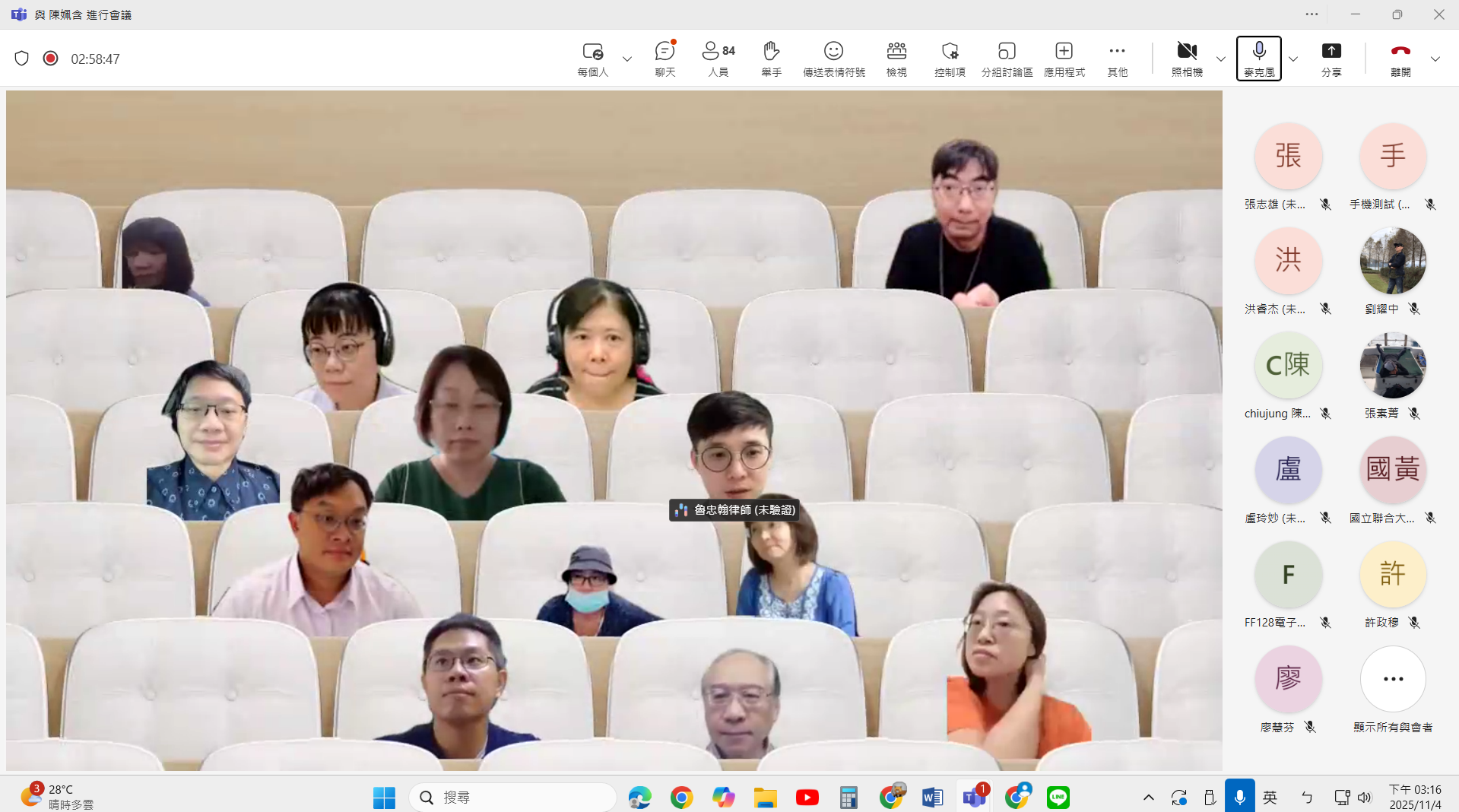Expand the camera options dropdown arrow
This screenshot has width=1459, height=812.
point(1220,59)
